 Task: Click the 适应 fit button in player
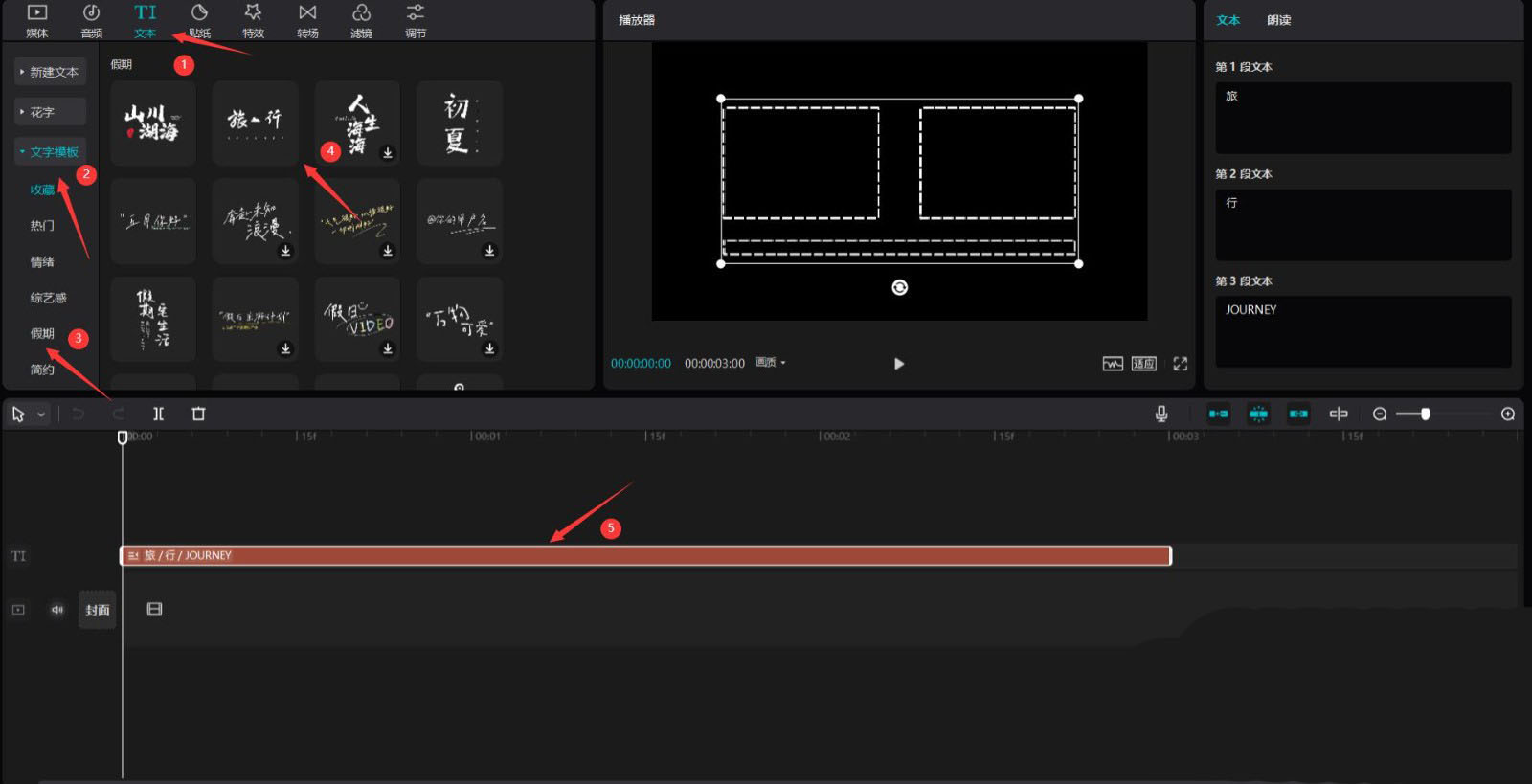pos(1143,364)
